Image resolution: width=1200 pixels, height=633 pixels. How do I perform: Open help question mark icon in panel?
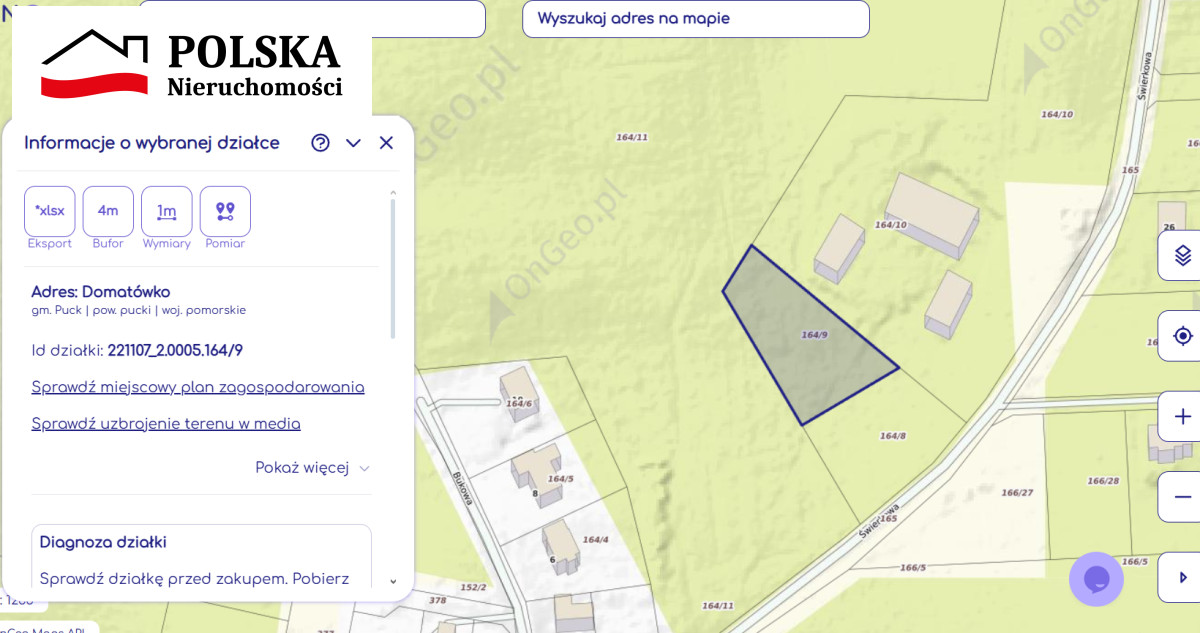[320, 143]
